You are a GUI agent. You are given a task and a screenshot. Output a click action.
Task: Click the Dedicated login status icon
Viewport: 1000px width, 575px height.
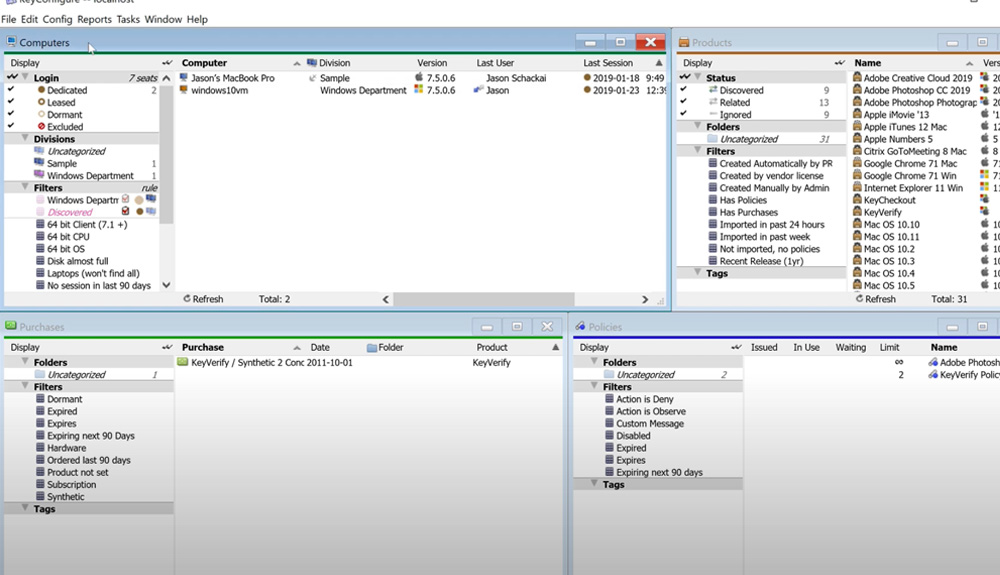(41, 90)
